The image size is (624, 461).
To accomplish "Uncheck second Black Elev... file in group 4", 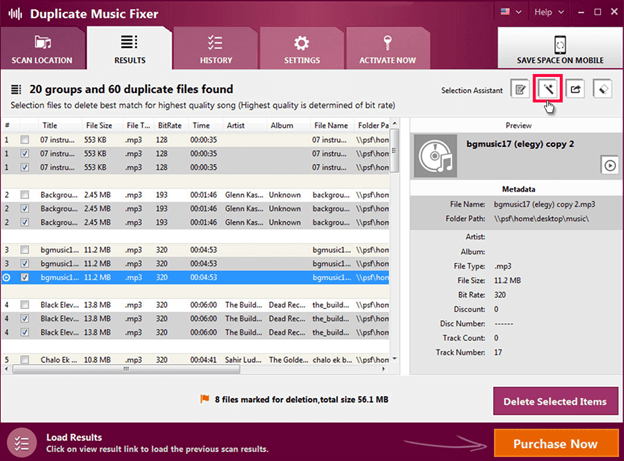I will click(x=25, y=318).
